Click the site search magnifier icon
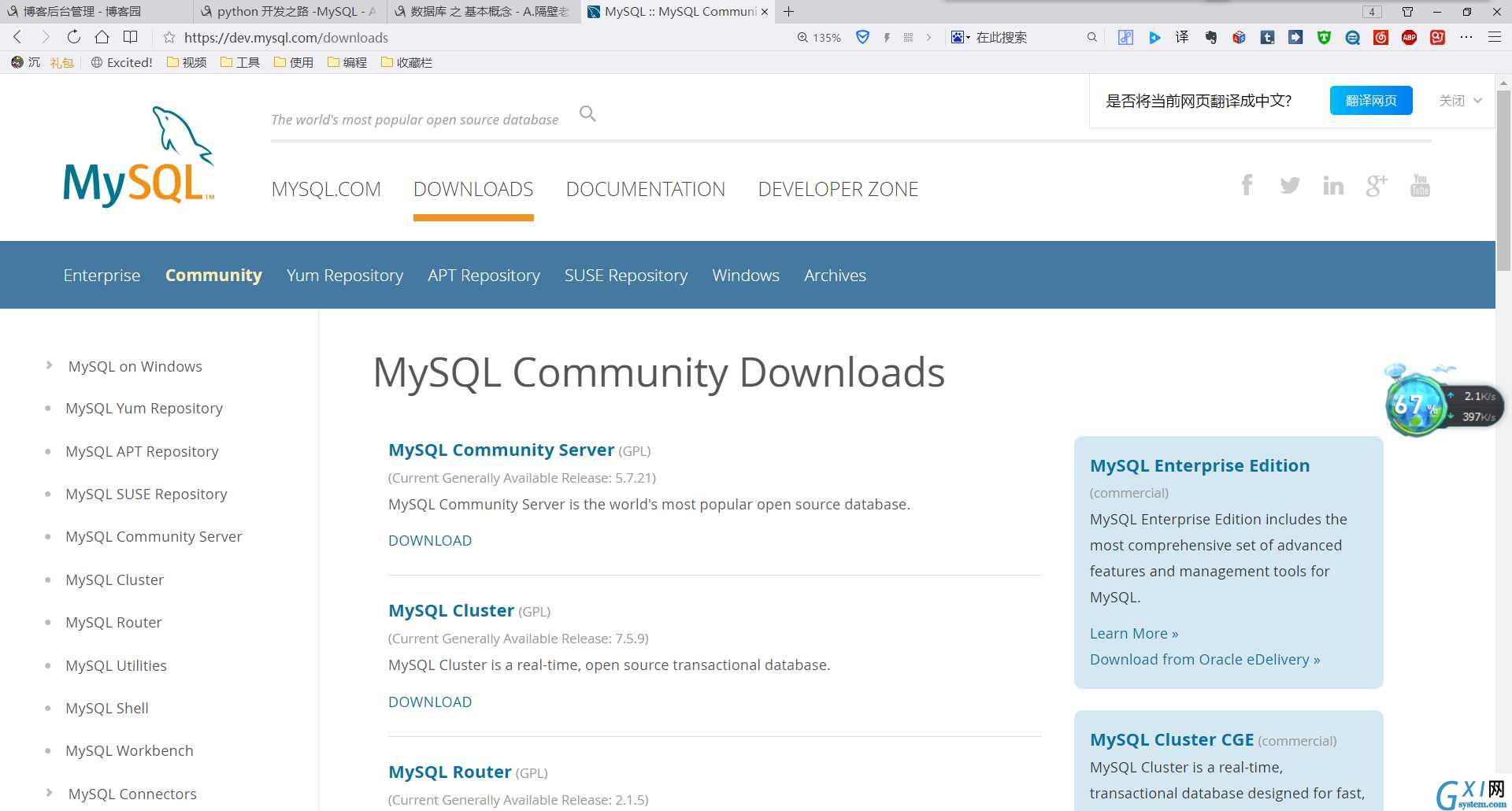Image resolution: width=1512 pixels, height=811 pixels. click(x=587, y=114)
